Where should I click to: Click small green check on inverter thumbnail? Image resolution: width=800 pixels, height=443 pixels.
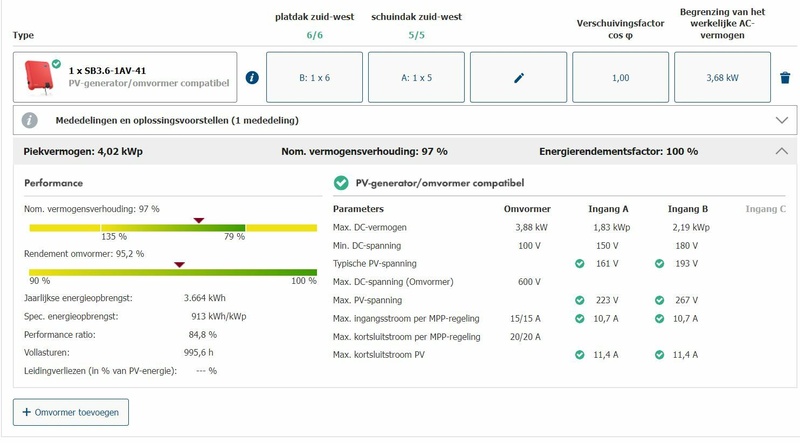tap(56, 64)
